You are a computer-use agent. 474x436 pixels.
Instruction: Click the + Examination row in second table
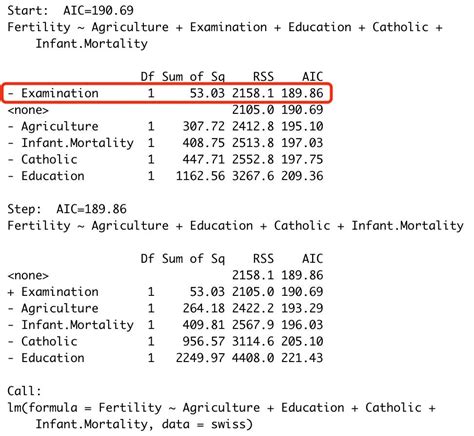click(166, 292)
